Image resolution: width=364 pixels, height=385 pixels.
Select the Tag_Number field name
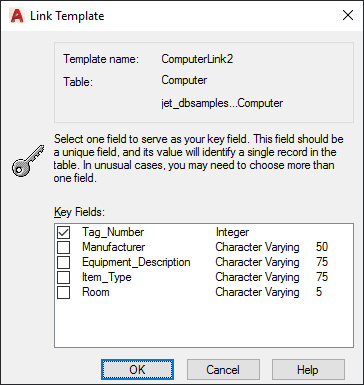tap(113, 232)
